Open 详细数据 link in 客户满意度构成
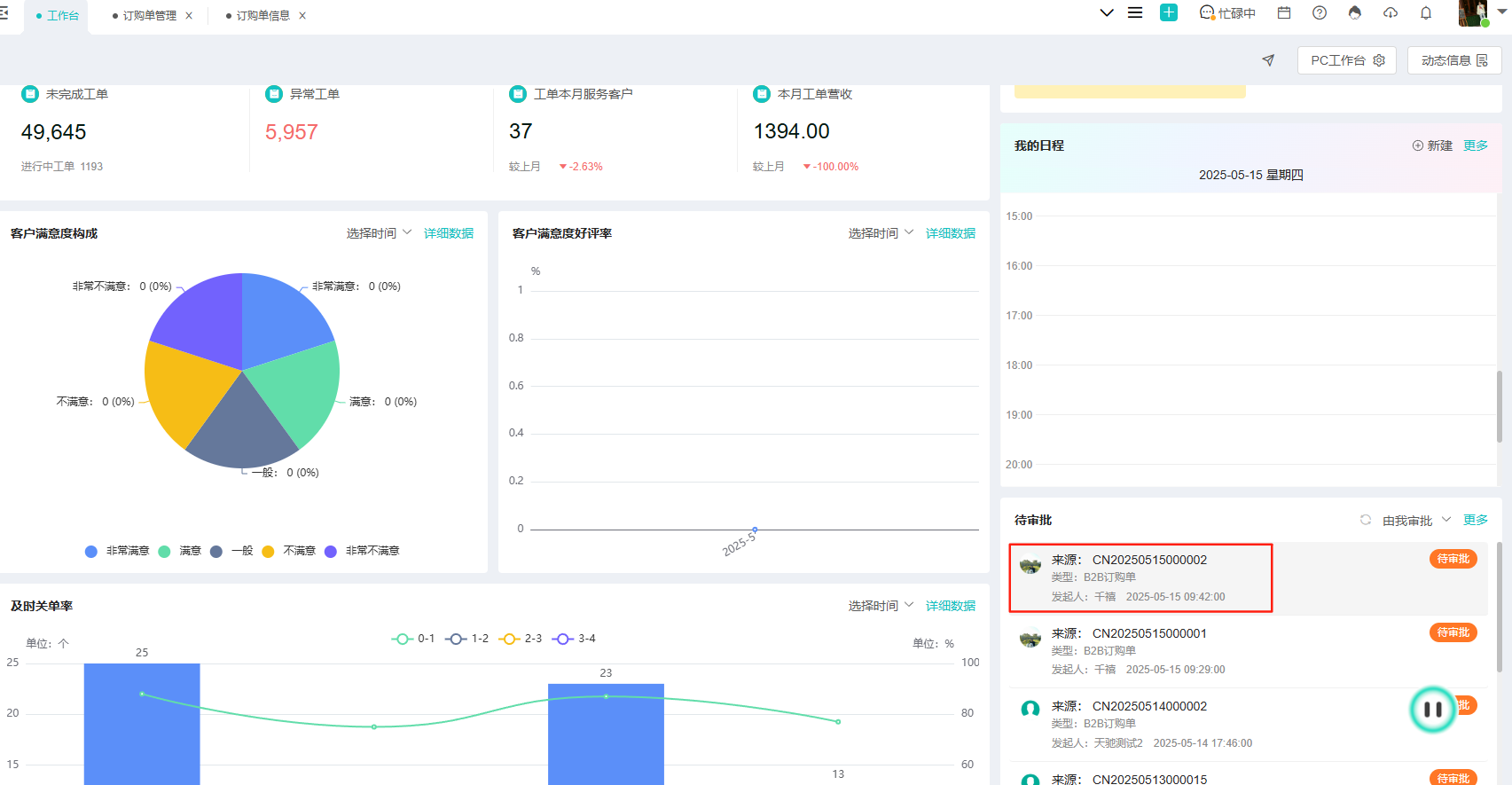 [449, 233]
